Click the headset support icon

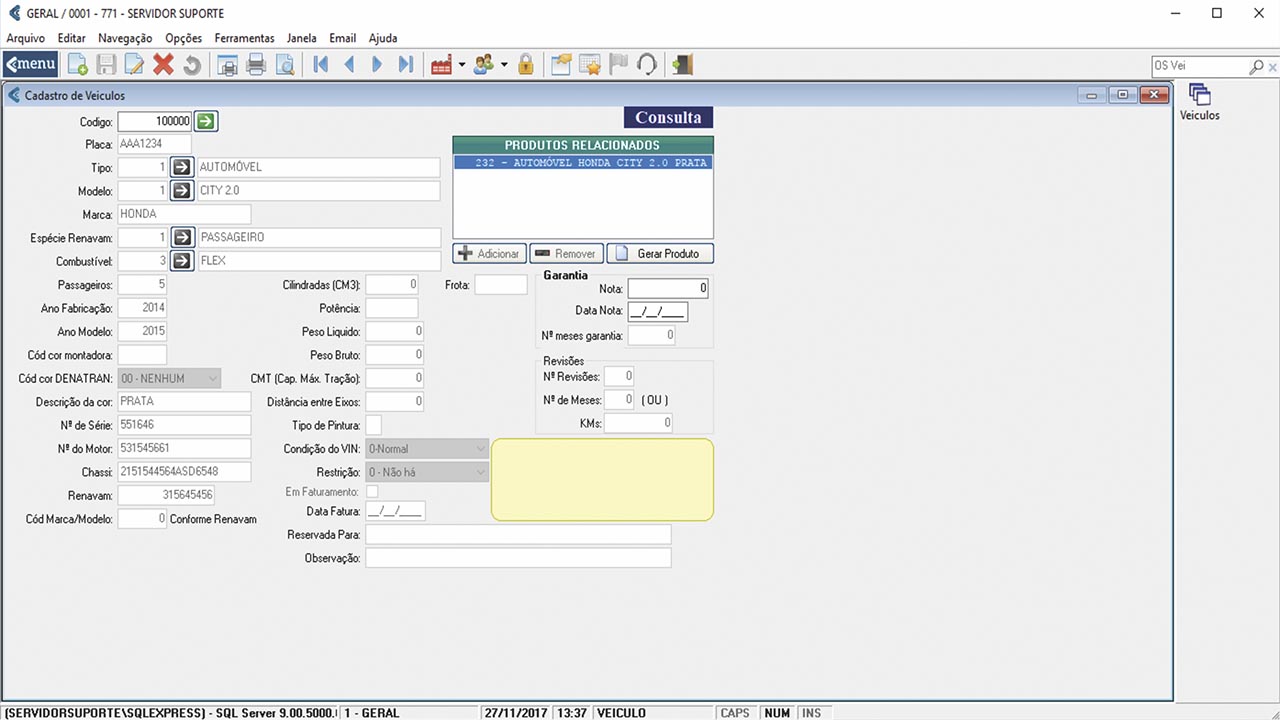coord(646,65)
